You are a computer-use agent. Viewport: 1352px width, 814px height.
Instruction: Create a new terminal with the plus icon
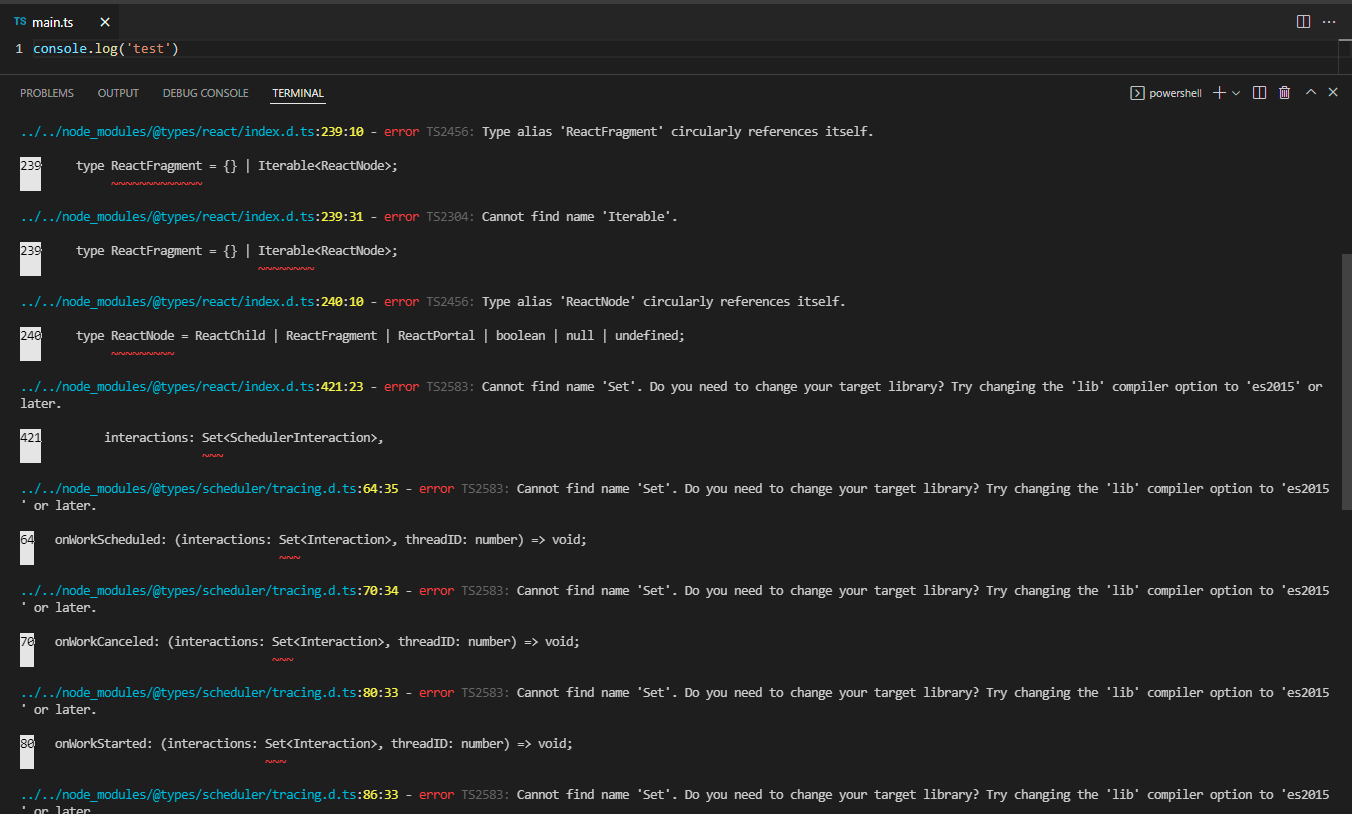pyautogui.click(x=1219, y=92)
